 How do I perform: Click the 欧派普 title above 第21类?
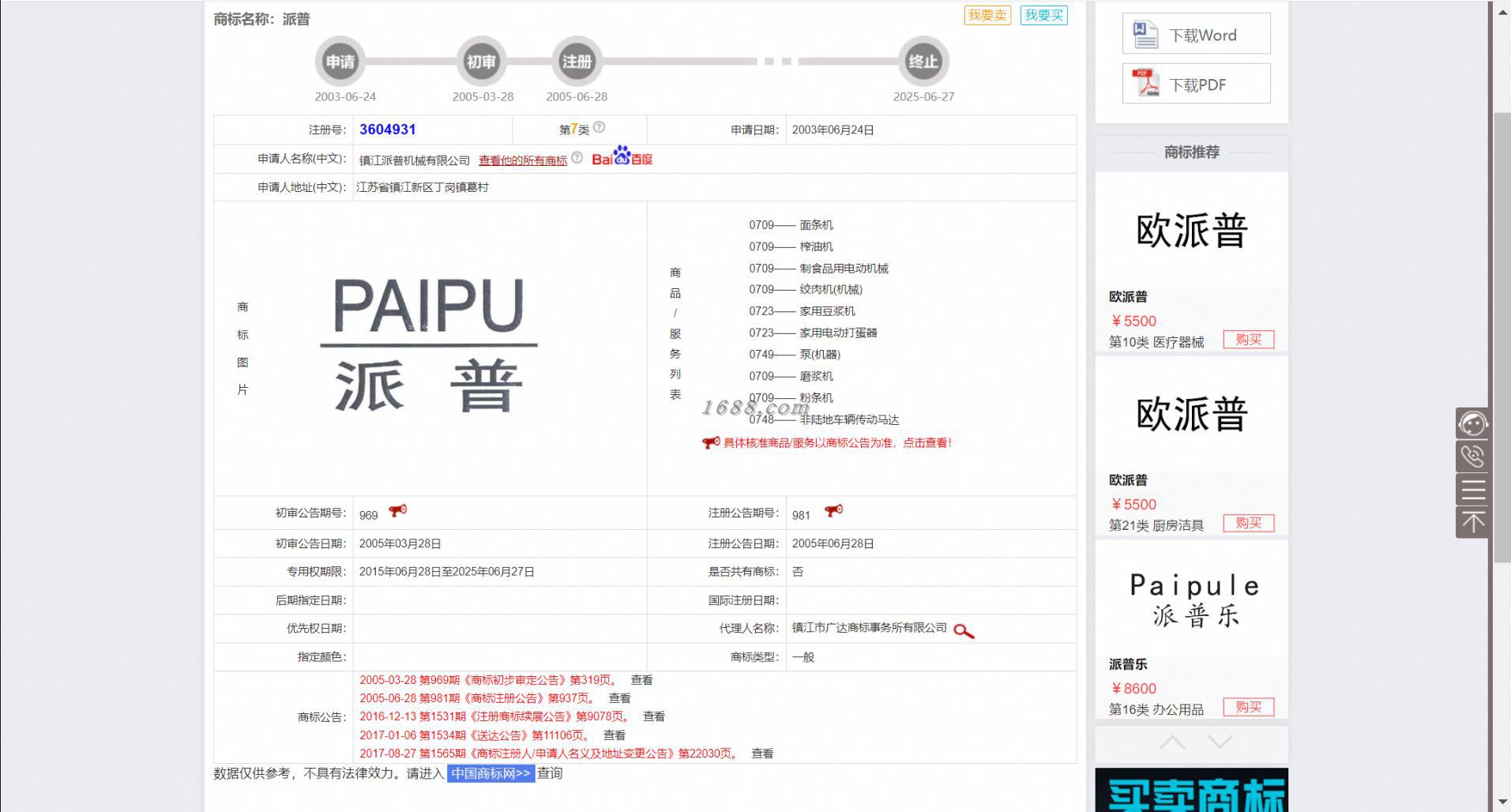(x=1128, y=480)
